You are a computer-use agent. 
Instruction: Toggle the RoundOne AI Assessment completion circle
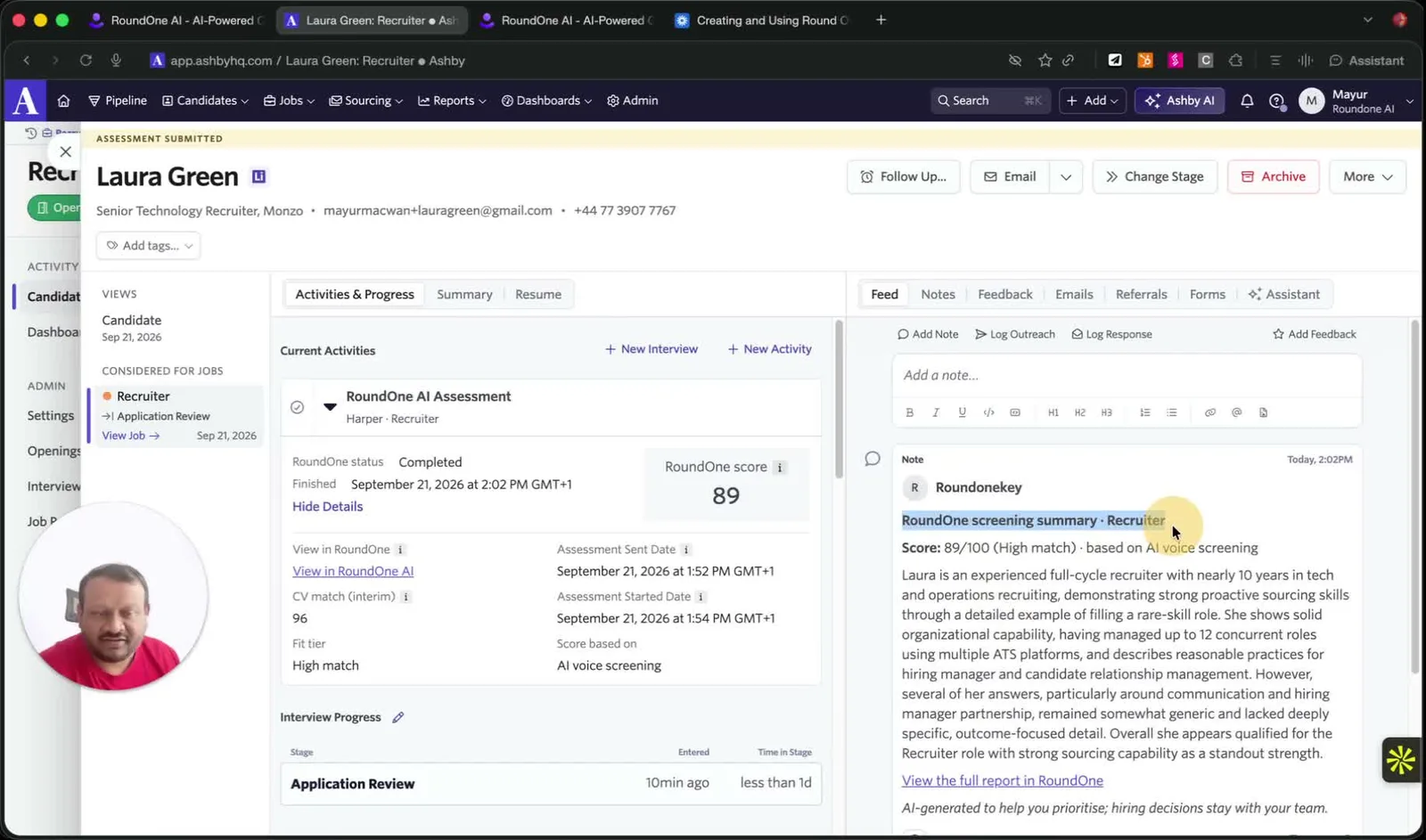coord(298,407)
